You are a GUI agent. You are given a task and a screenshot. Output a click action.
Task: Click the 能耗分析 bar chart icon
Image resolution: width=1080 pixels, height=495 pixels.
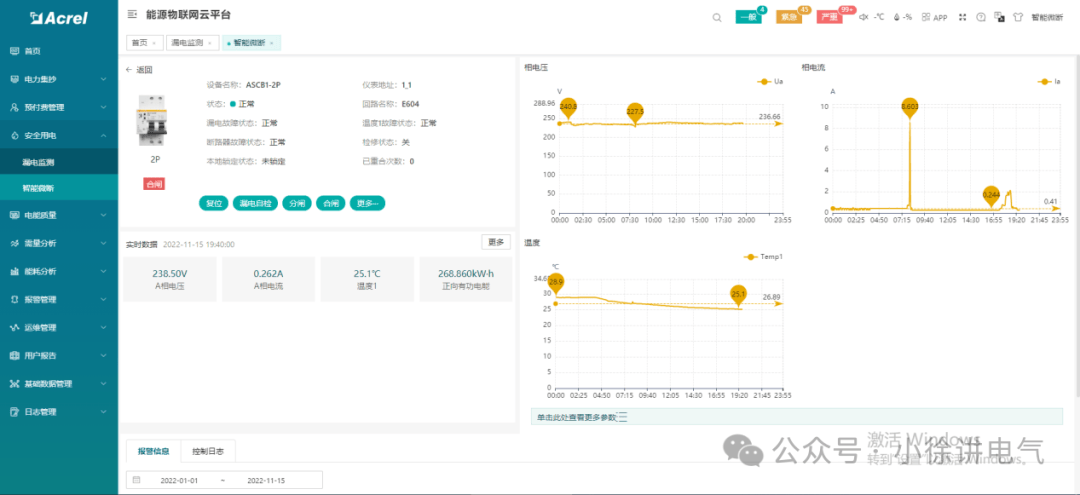(x=14, y=271)
